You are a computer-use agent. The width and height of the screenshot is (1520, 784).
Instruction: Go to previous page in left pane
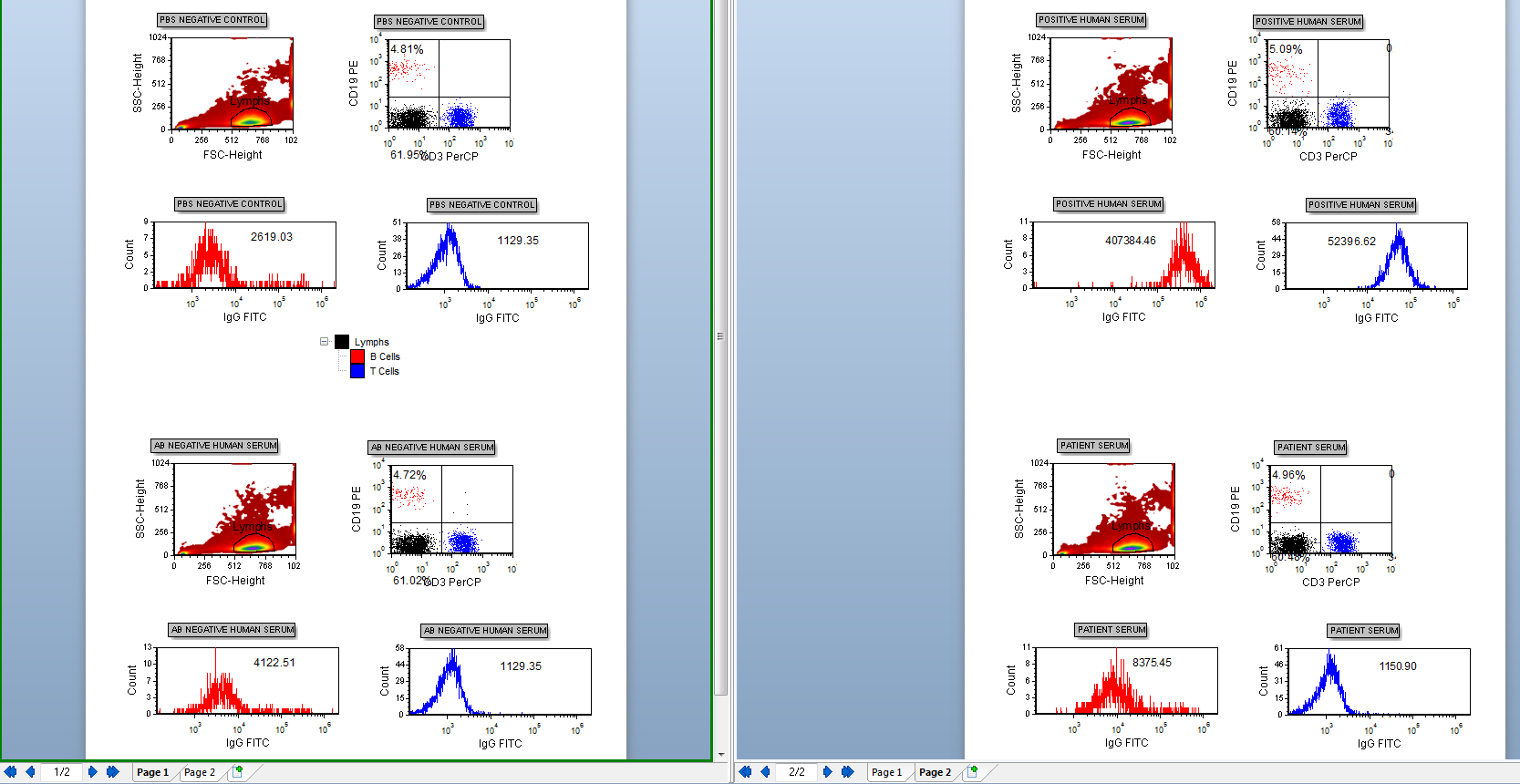point(30,772)
